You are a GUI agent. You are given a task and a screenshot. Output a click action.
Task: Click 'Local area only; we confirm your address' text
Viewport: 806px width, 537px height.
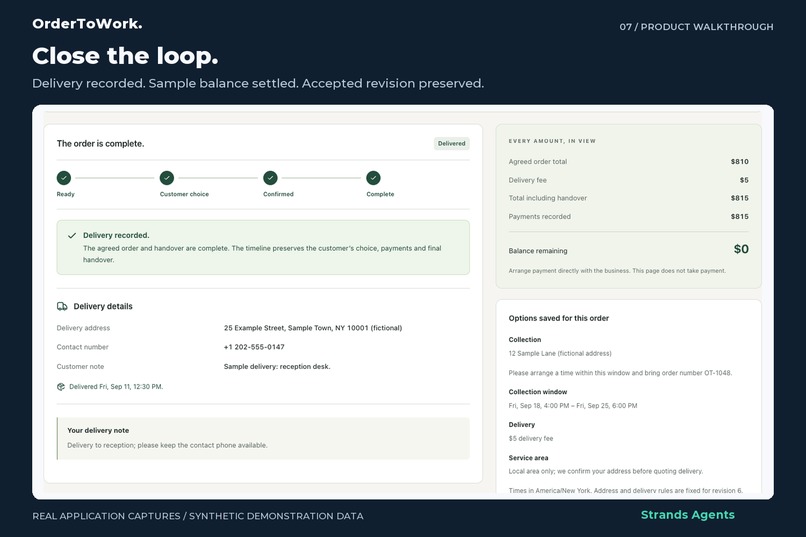(x=606, y=471)
